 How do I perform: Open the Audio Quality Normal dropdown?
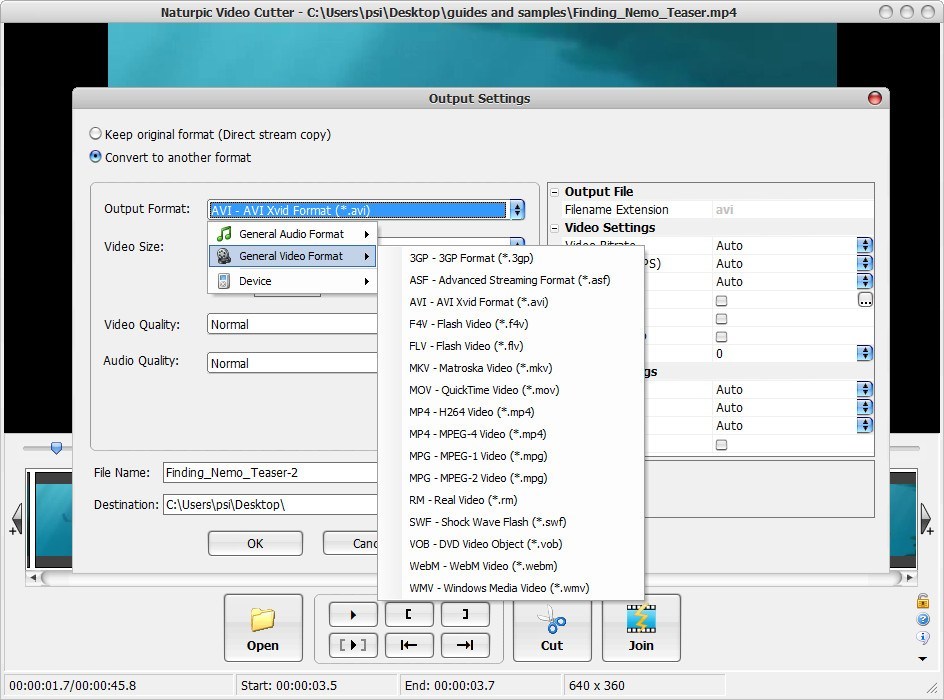pos(292,363)
